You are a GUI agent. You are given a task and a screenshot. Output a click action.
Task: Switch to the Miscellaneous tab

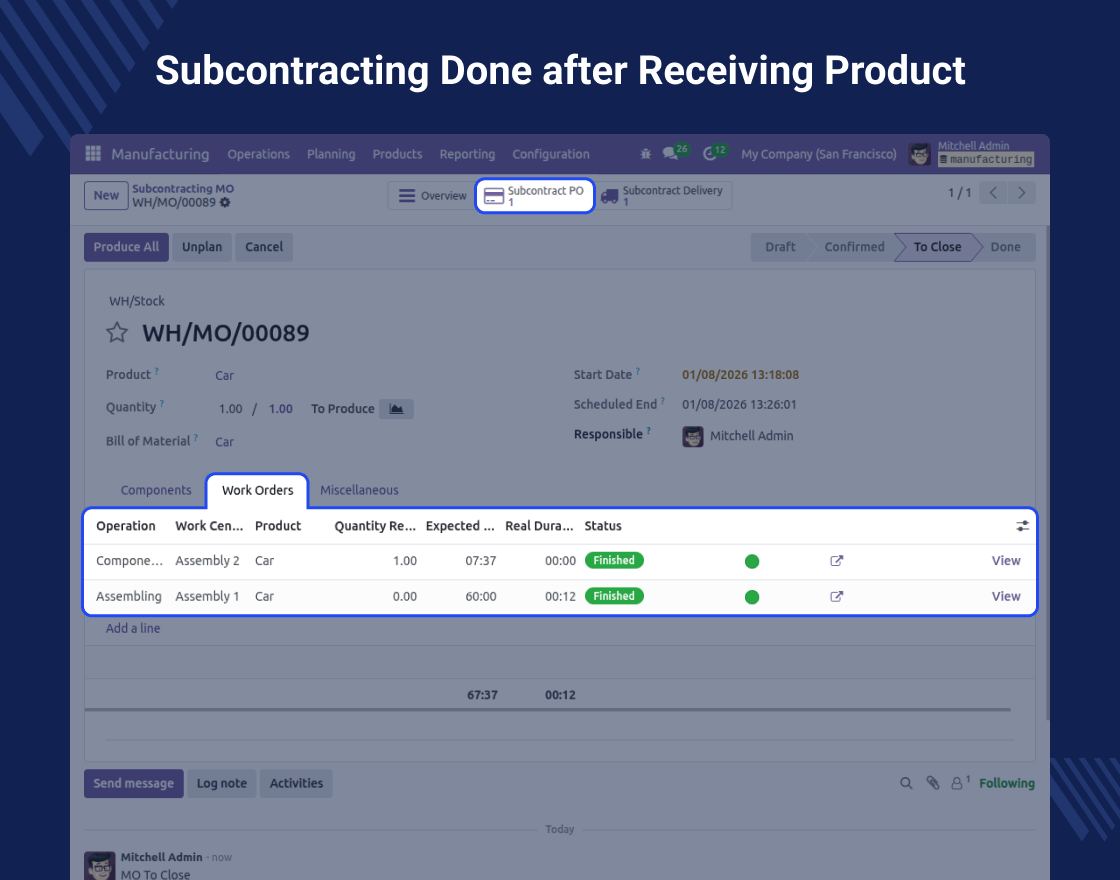tap(359, 490)
